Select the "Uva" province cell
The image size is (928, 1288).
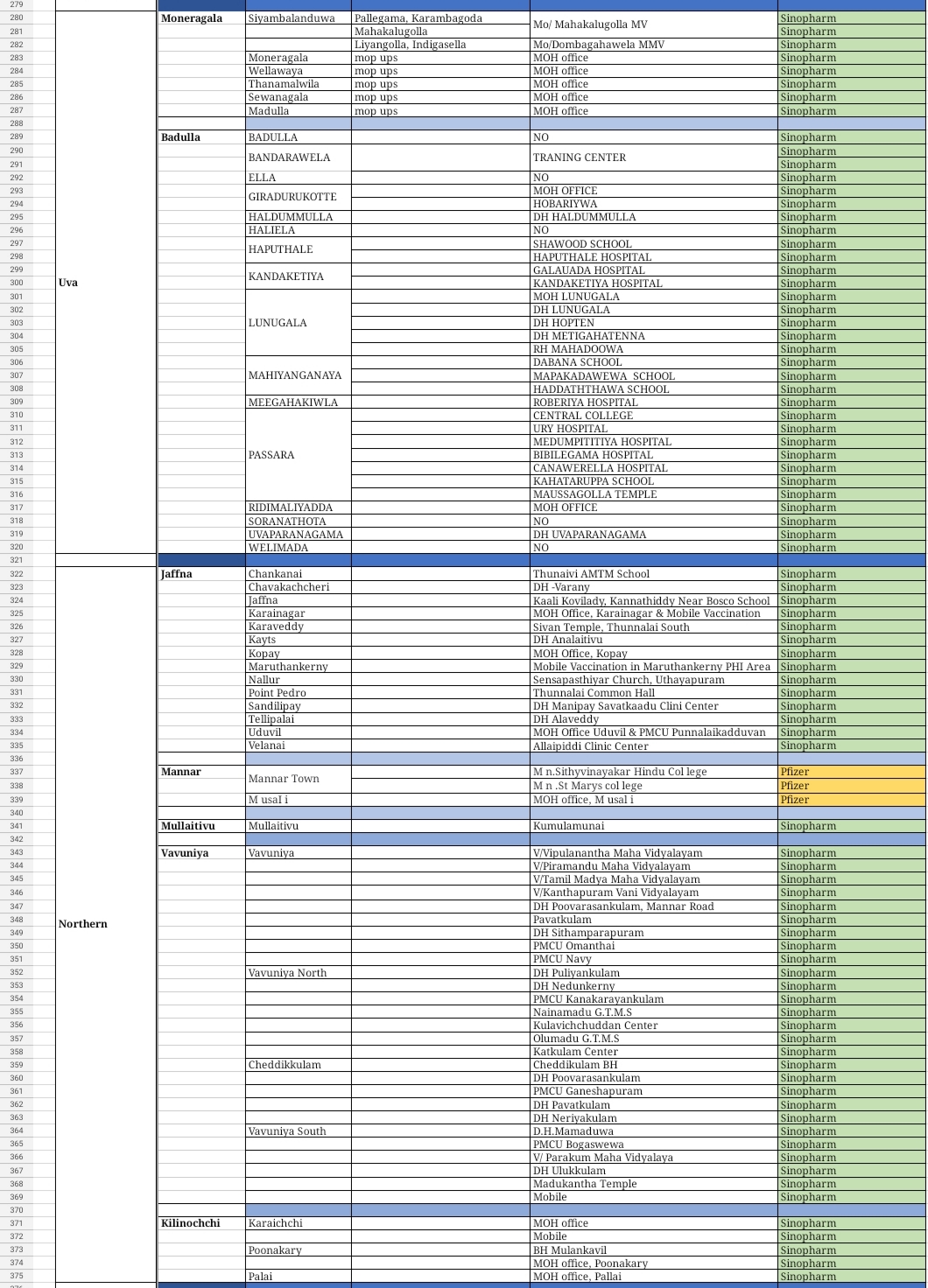click(x=106, y=283)
